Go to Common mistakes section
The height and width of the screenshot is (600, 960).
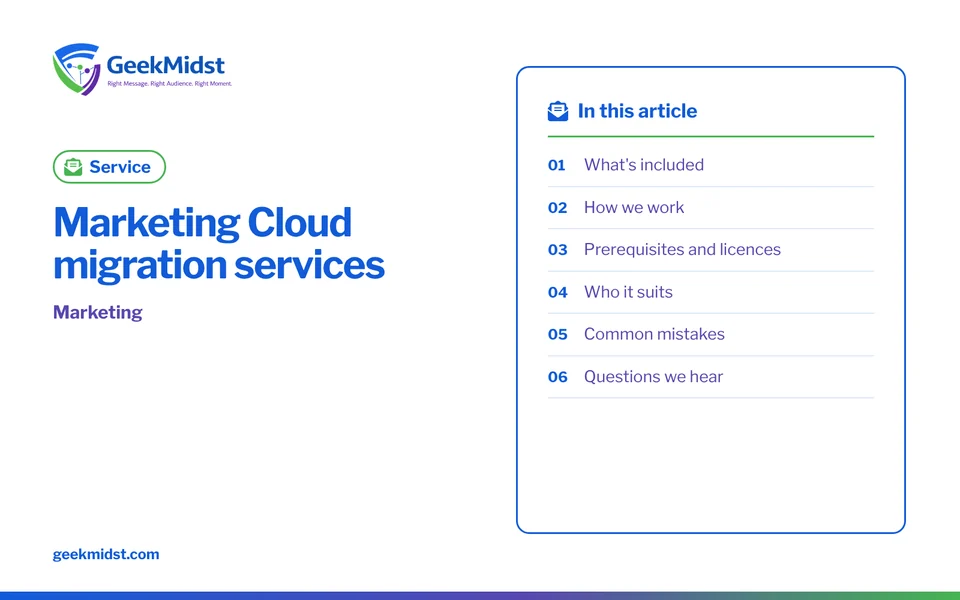point(654,334)
